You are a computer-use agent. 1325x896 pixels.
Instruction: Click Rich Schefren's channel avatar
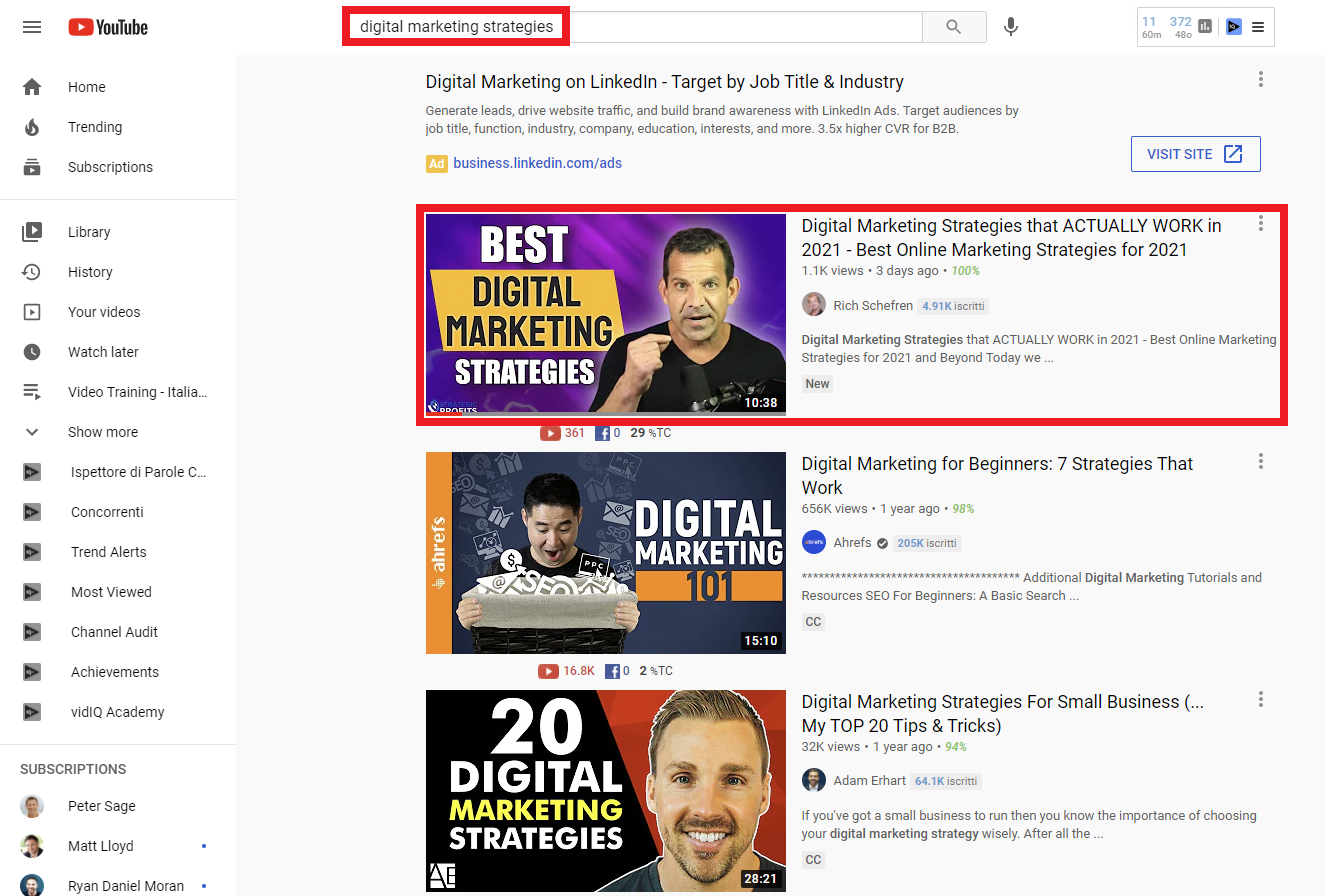point(814,305)
